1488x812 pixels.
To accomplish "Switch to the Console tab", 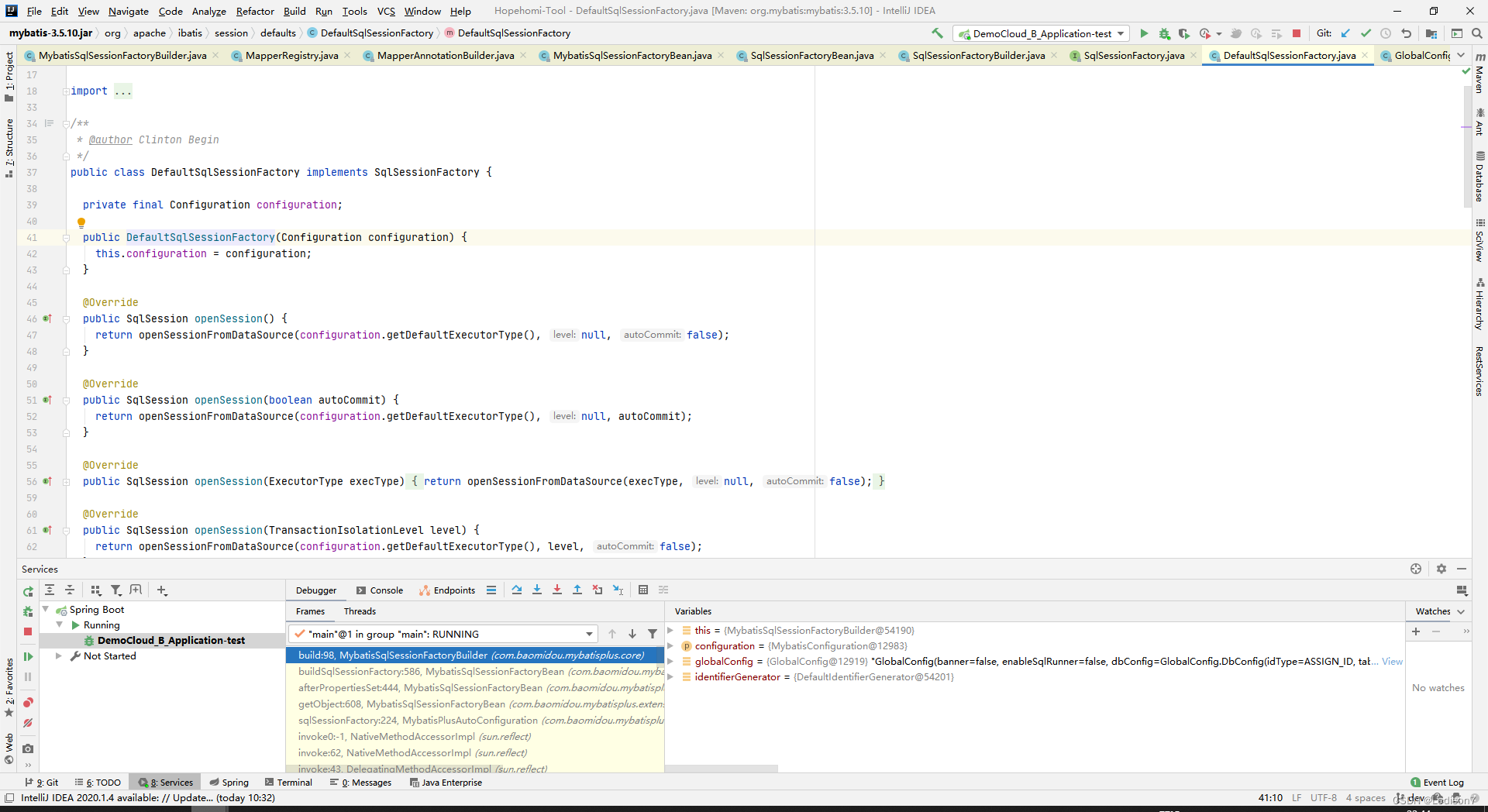I will point(380,590).
